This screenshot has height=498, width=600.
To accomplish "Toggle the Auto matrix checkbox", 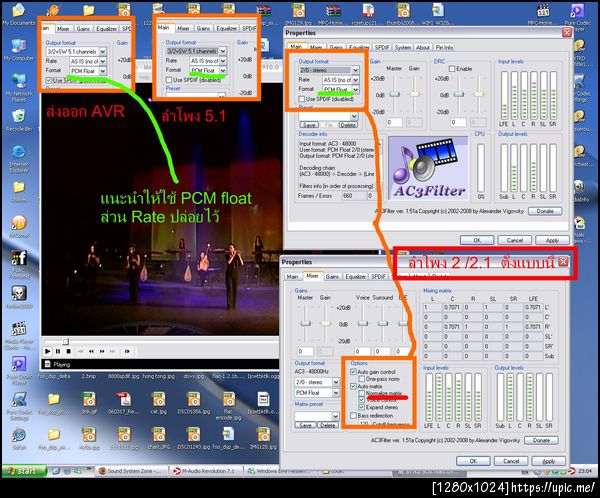I will (x=353, y=386).
